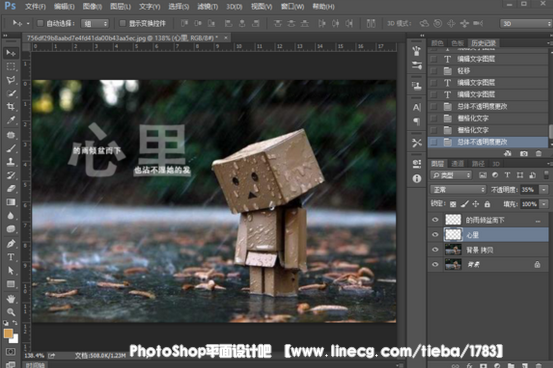Select the Dodge tool
Screen dimensions: 553x368
click(11, 229)
